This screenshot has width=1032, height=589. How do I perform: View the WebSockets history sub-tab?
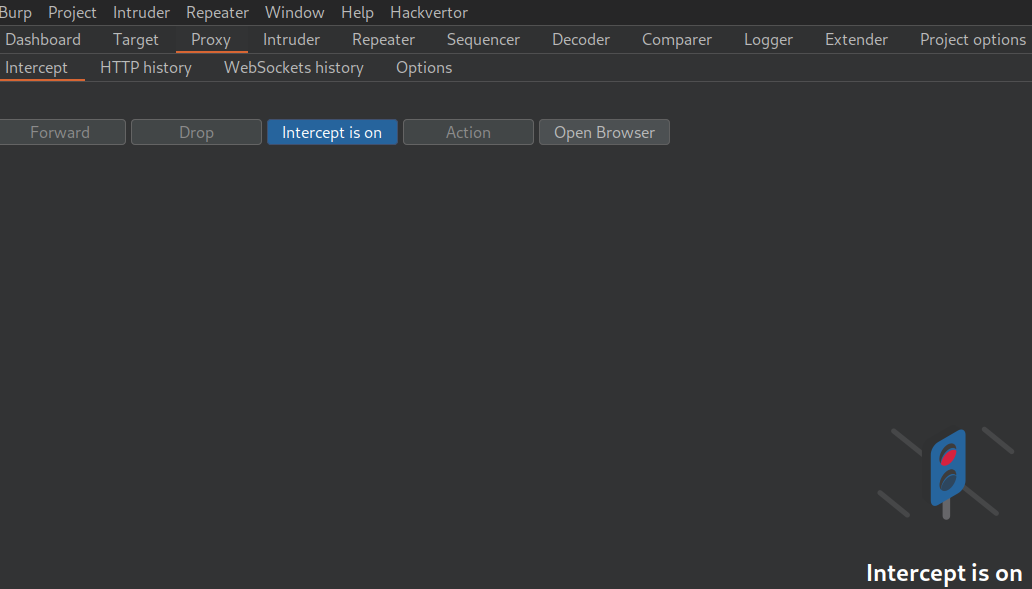pos(293,67)
